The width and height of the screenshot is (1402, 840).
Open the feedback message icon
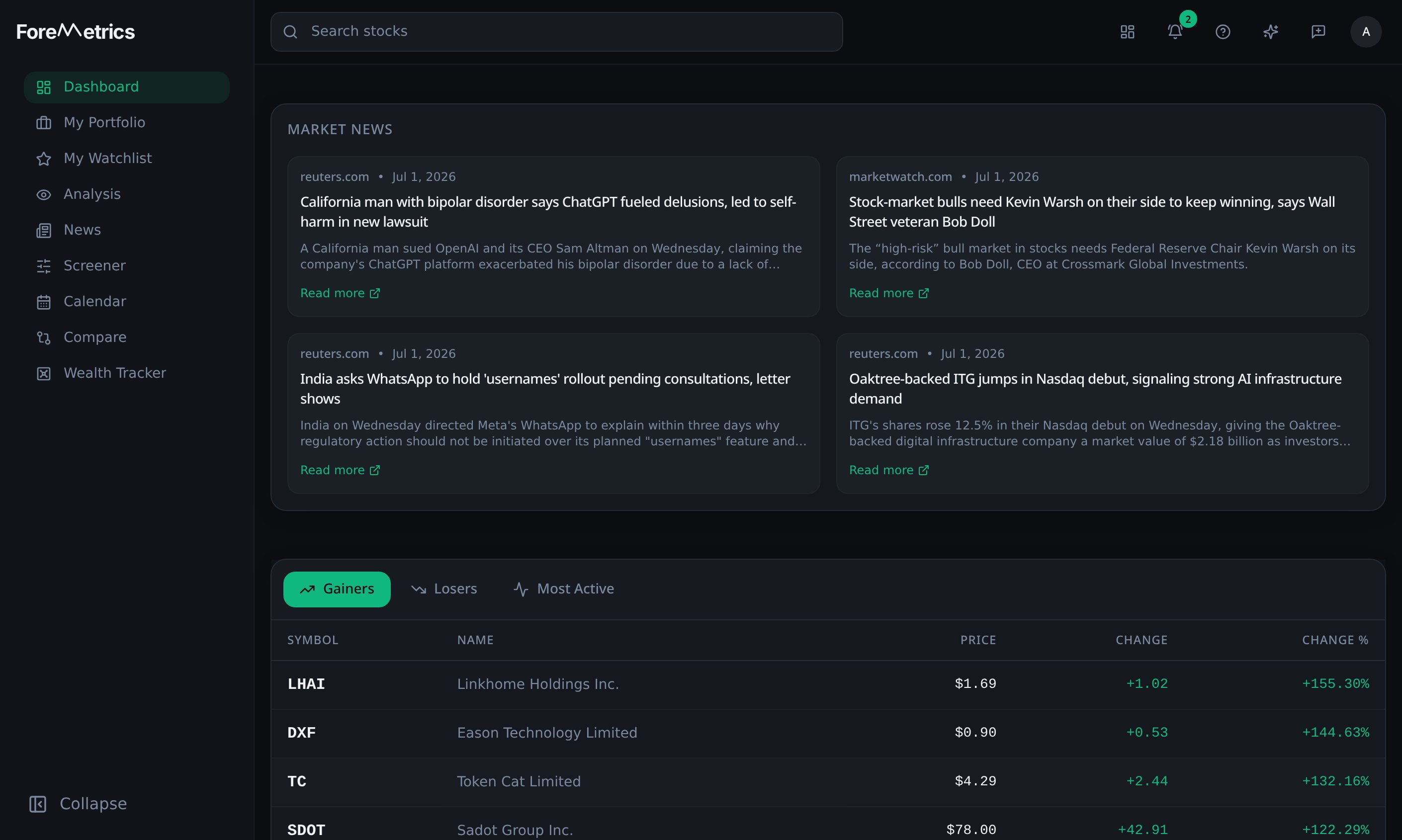coord(1318,32)
